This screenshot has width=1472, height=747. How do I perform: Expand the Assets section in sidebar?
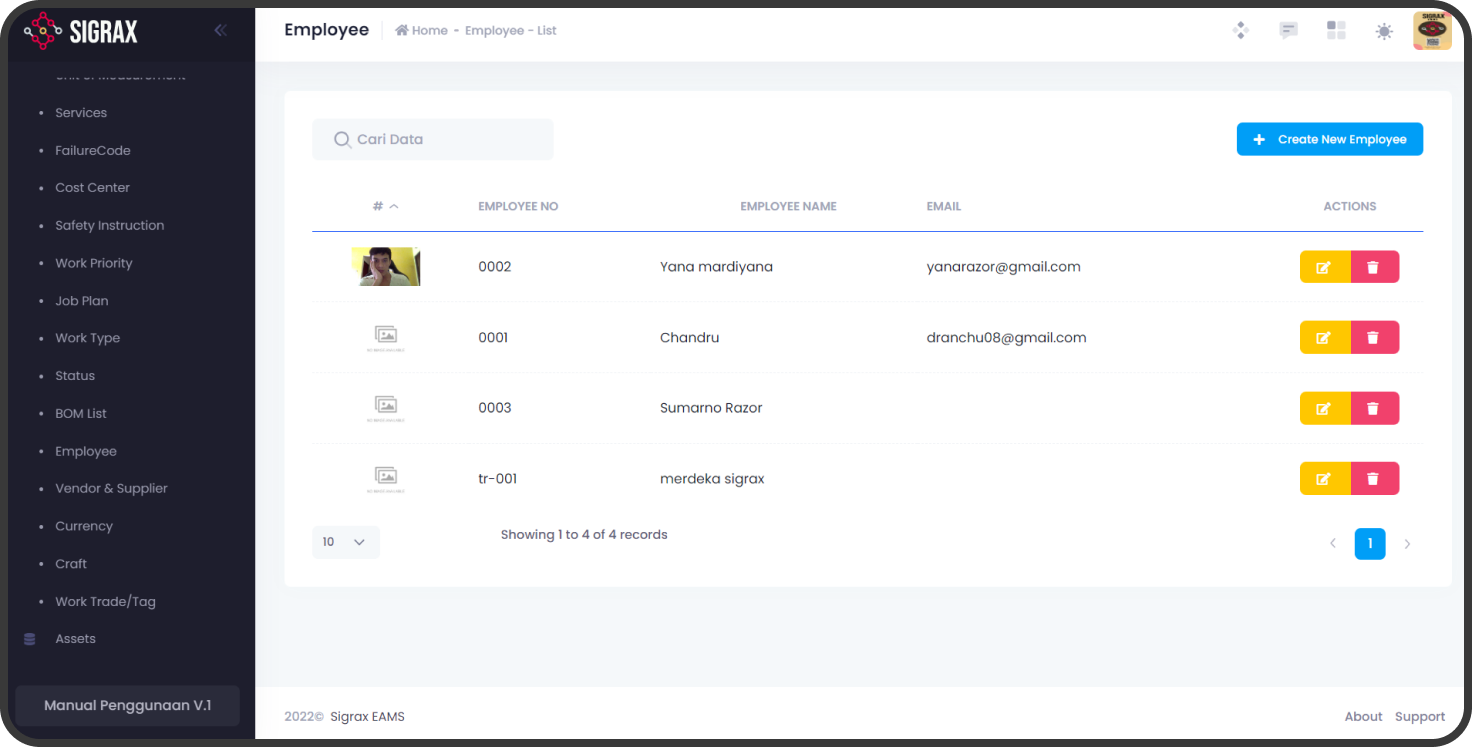point(75,639)
